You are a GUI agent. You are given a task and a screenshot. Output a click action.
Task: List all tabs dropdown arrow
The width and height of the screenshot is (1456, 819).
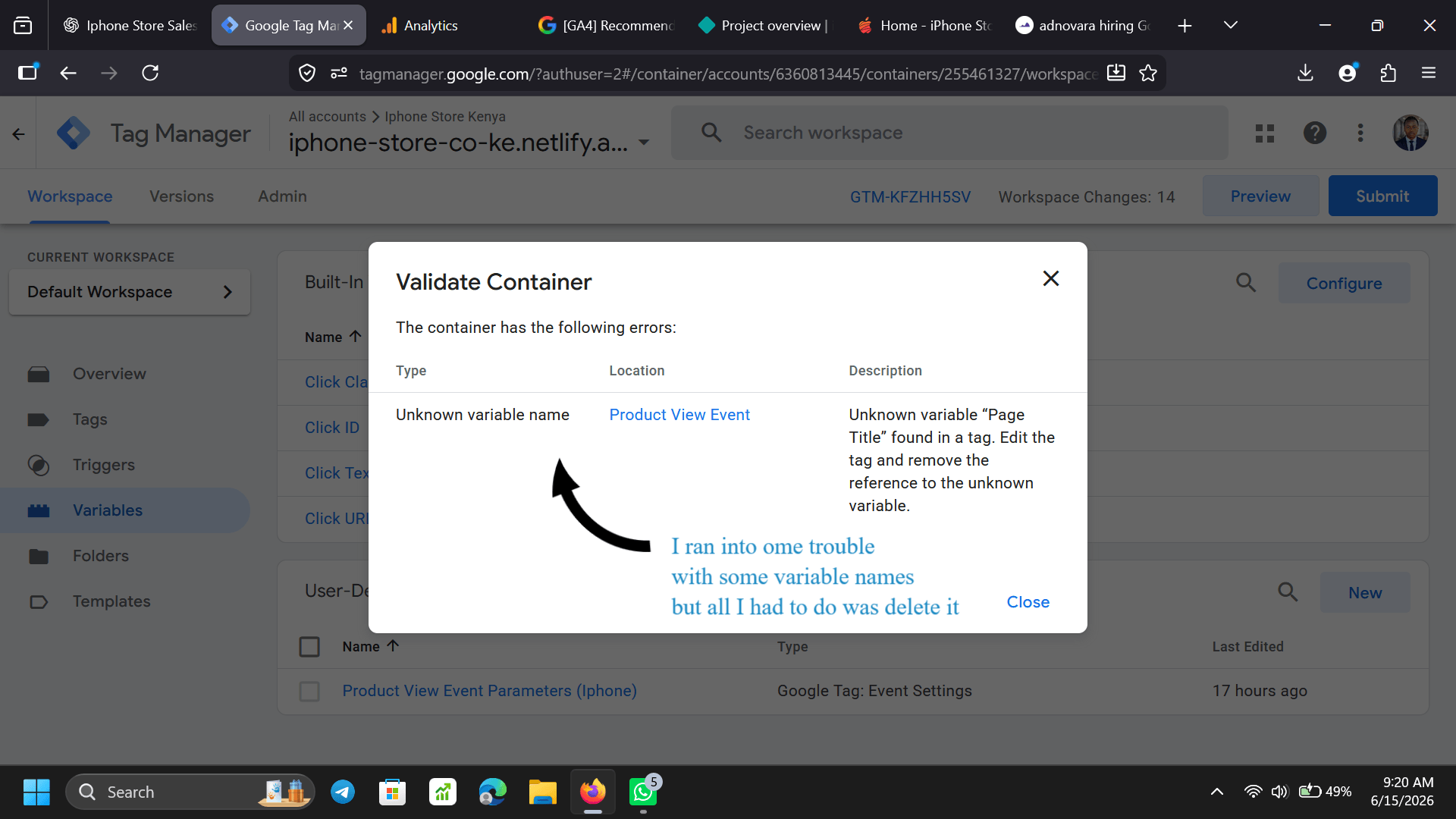click(x=1231, y=26)
